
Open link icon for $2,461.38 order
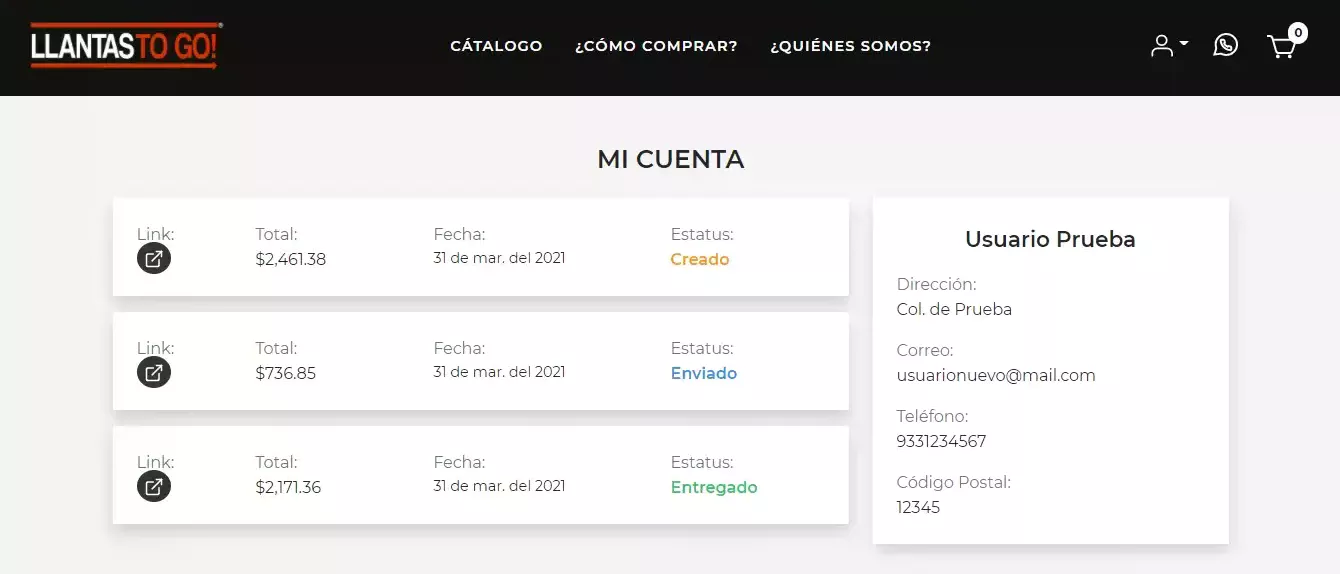[x=154, y=259]
